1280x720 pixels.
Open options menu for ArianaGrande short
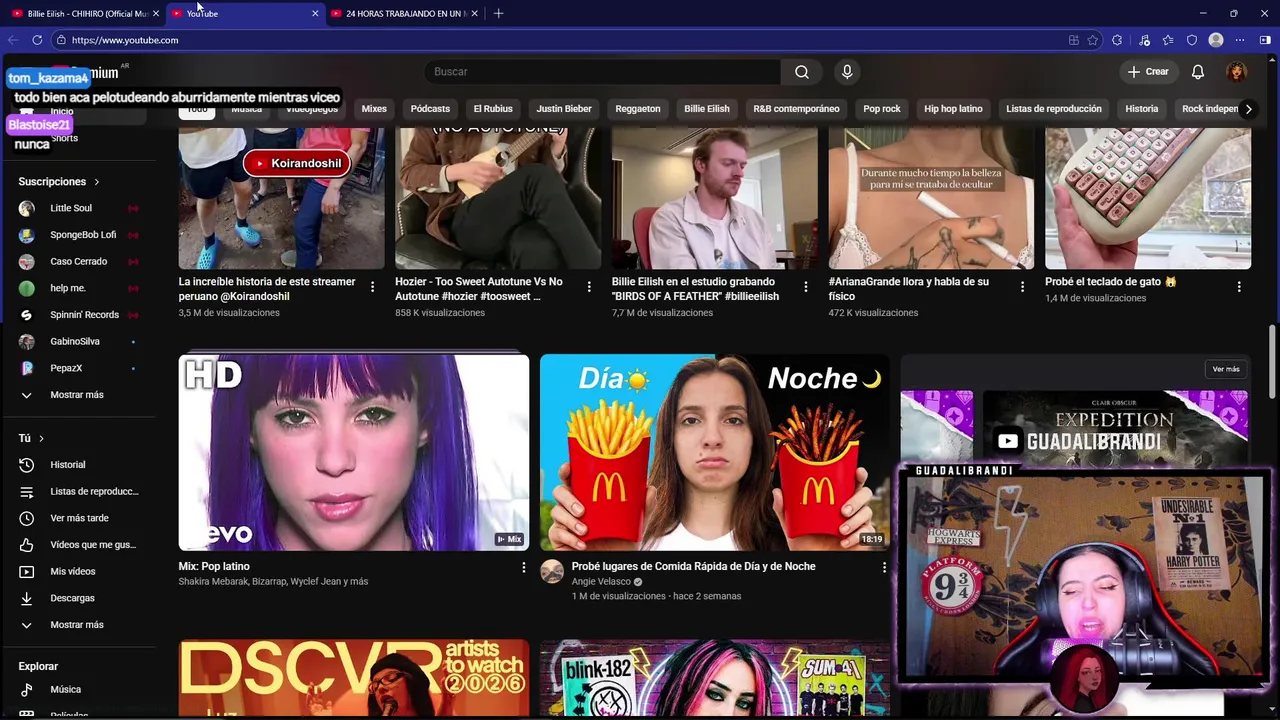click(1022, 287)
